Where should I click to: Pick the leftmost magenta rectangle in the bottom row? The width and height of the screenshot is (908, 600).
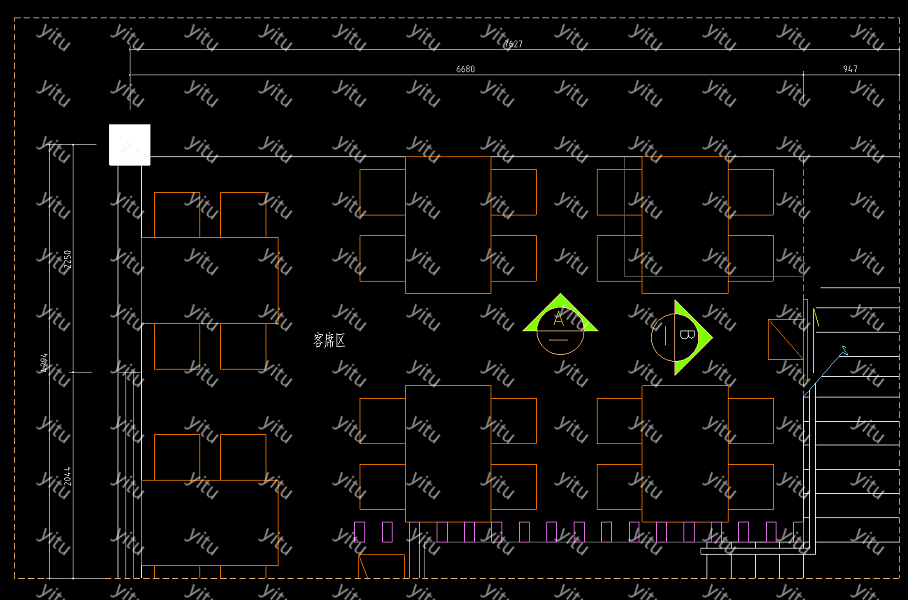360,532
